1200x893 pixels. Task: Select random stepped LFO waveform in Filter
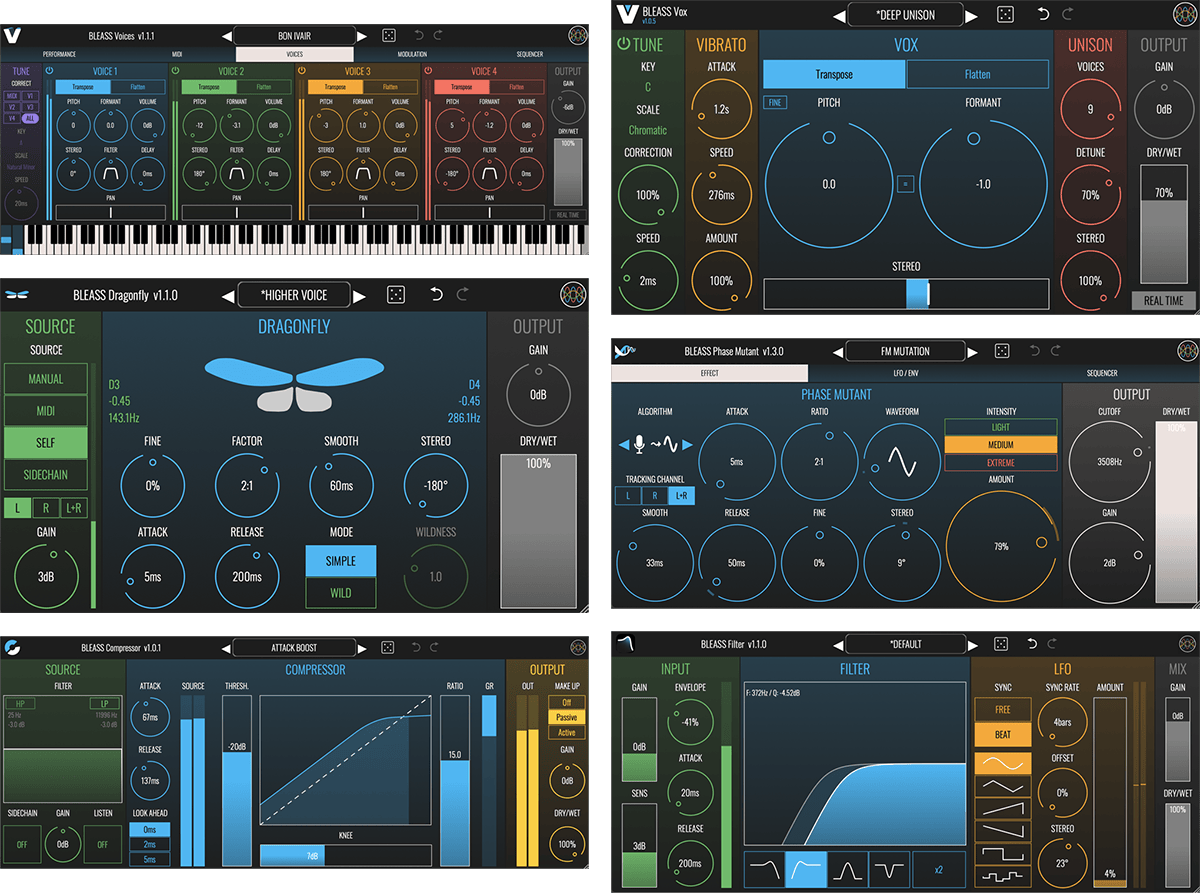(x=1004, y=876)
